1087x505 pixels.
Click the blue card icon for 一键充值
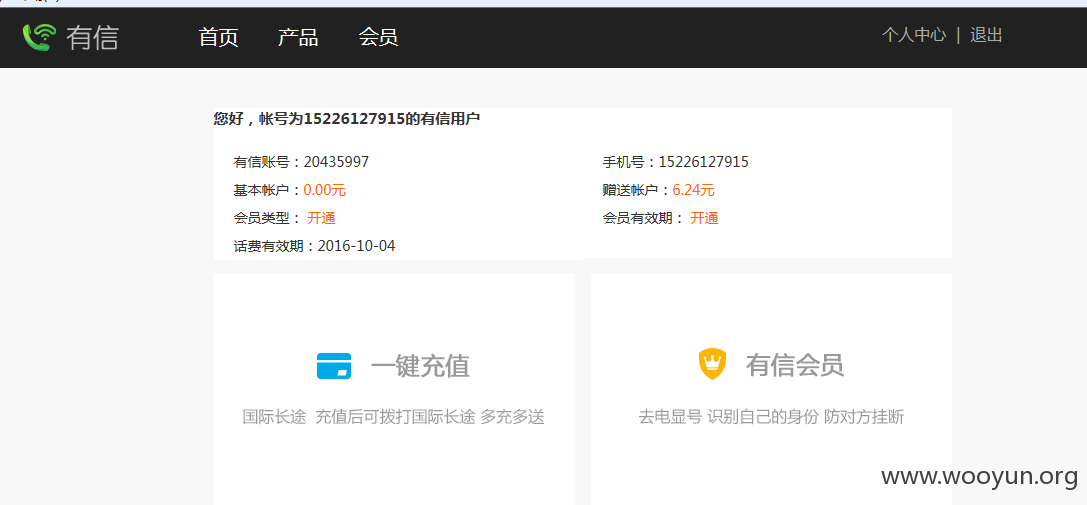point(333,366)
